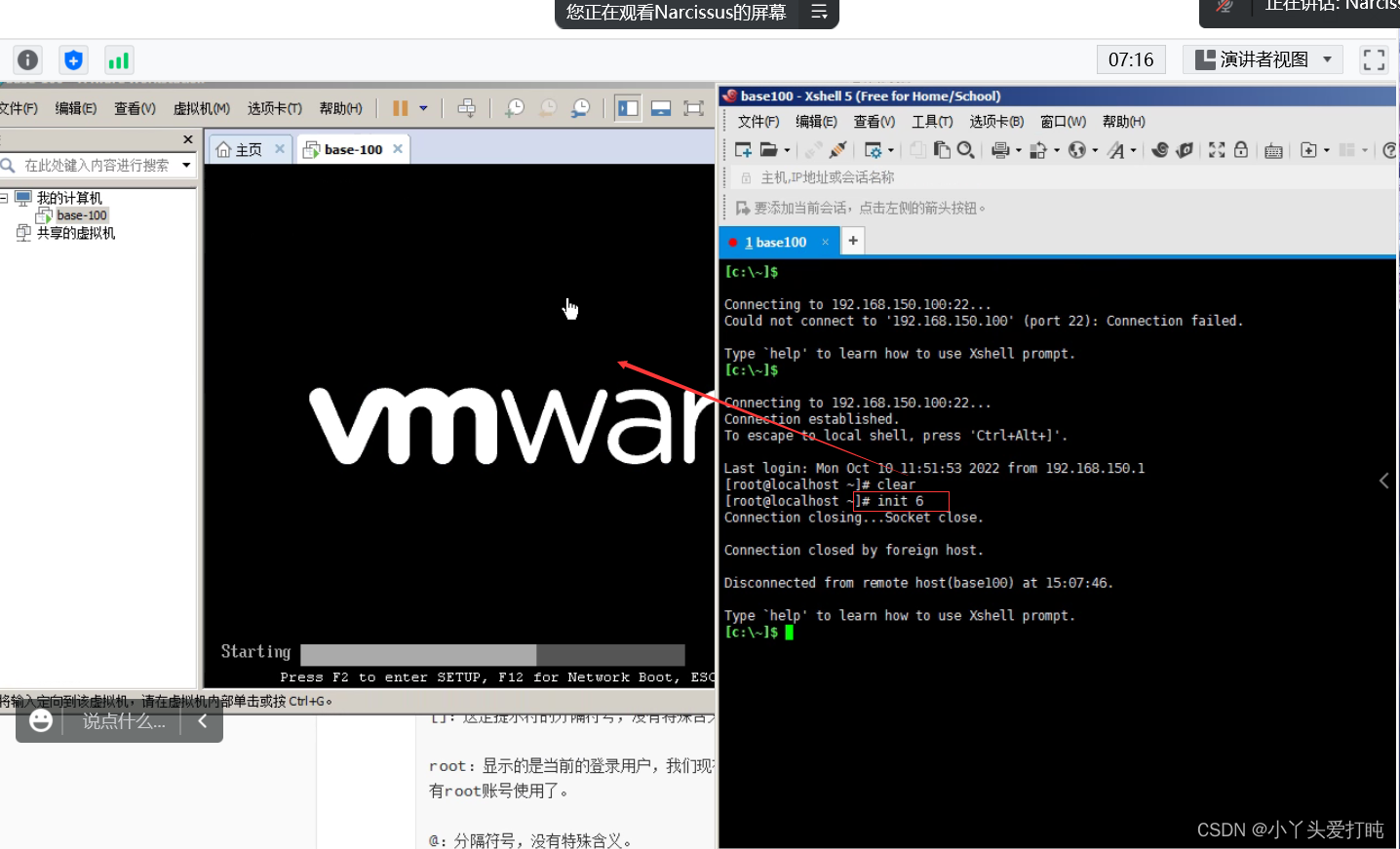Screen dimensions: 1400x849
Task: Expand the library search options dropdown
Action: click(186, 166)
